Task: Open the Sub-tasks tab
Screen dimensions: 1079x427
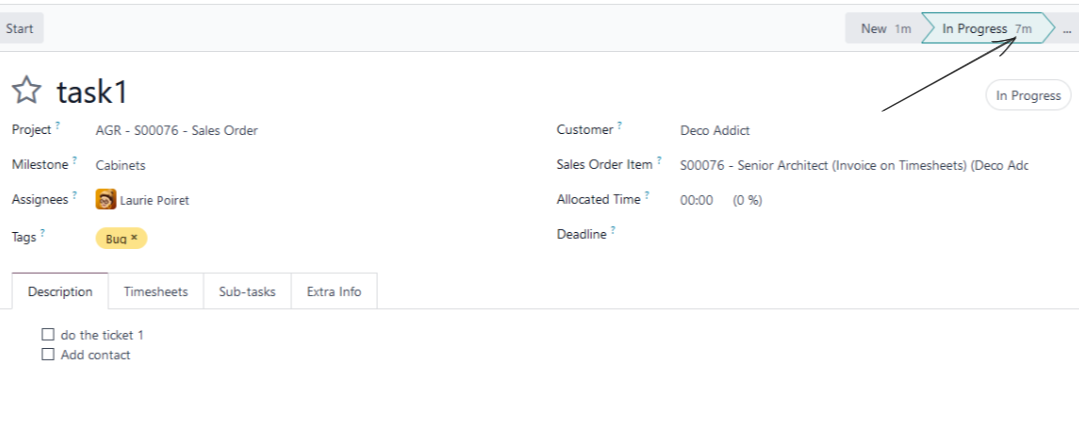Action: click(247, 292)
